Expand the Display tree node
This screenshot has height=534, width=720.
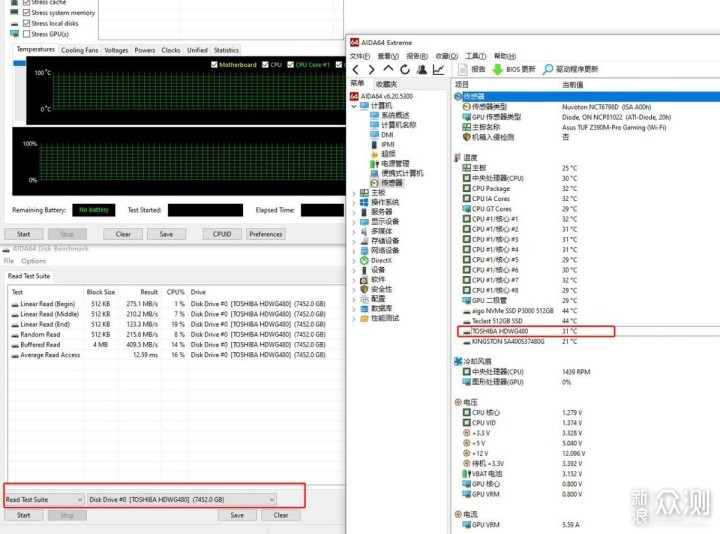(354, 222)
